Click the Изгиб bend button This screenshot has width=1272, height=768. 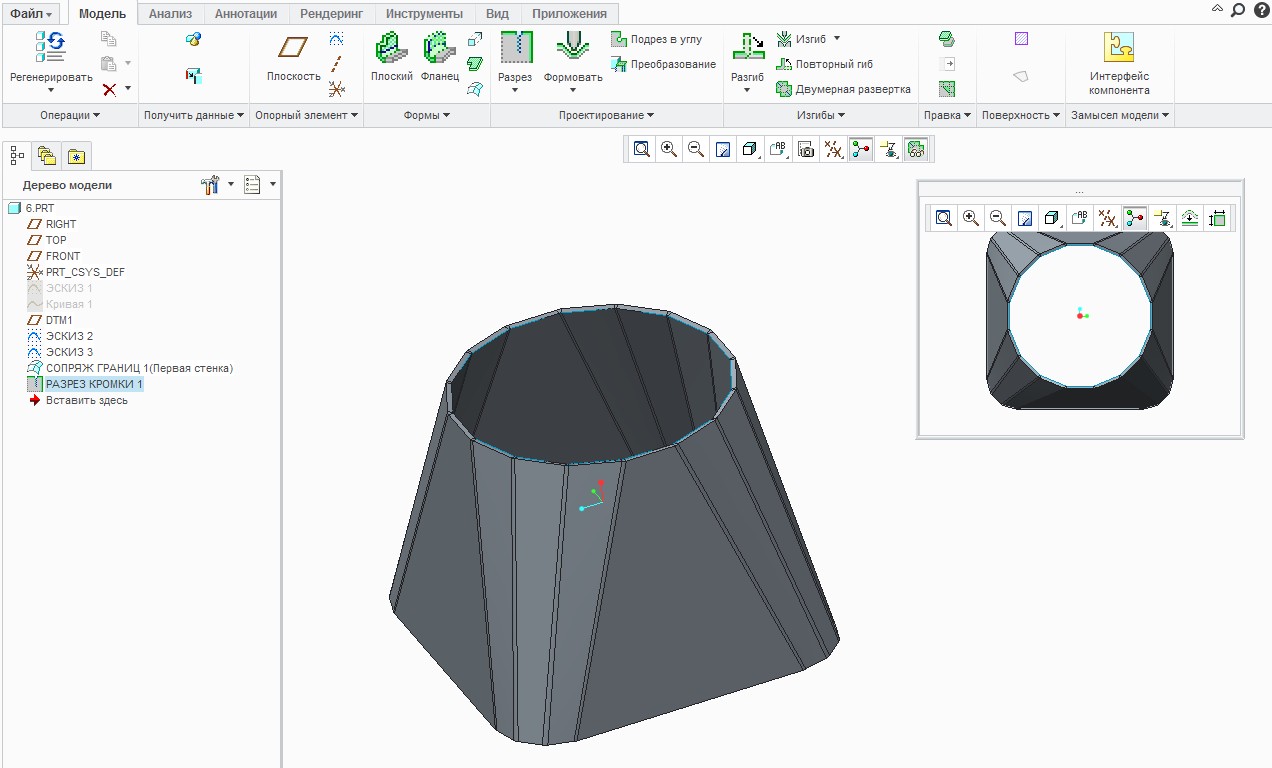tap(808, 39)
